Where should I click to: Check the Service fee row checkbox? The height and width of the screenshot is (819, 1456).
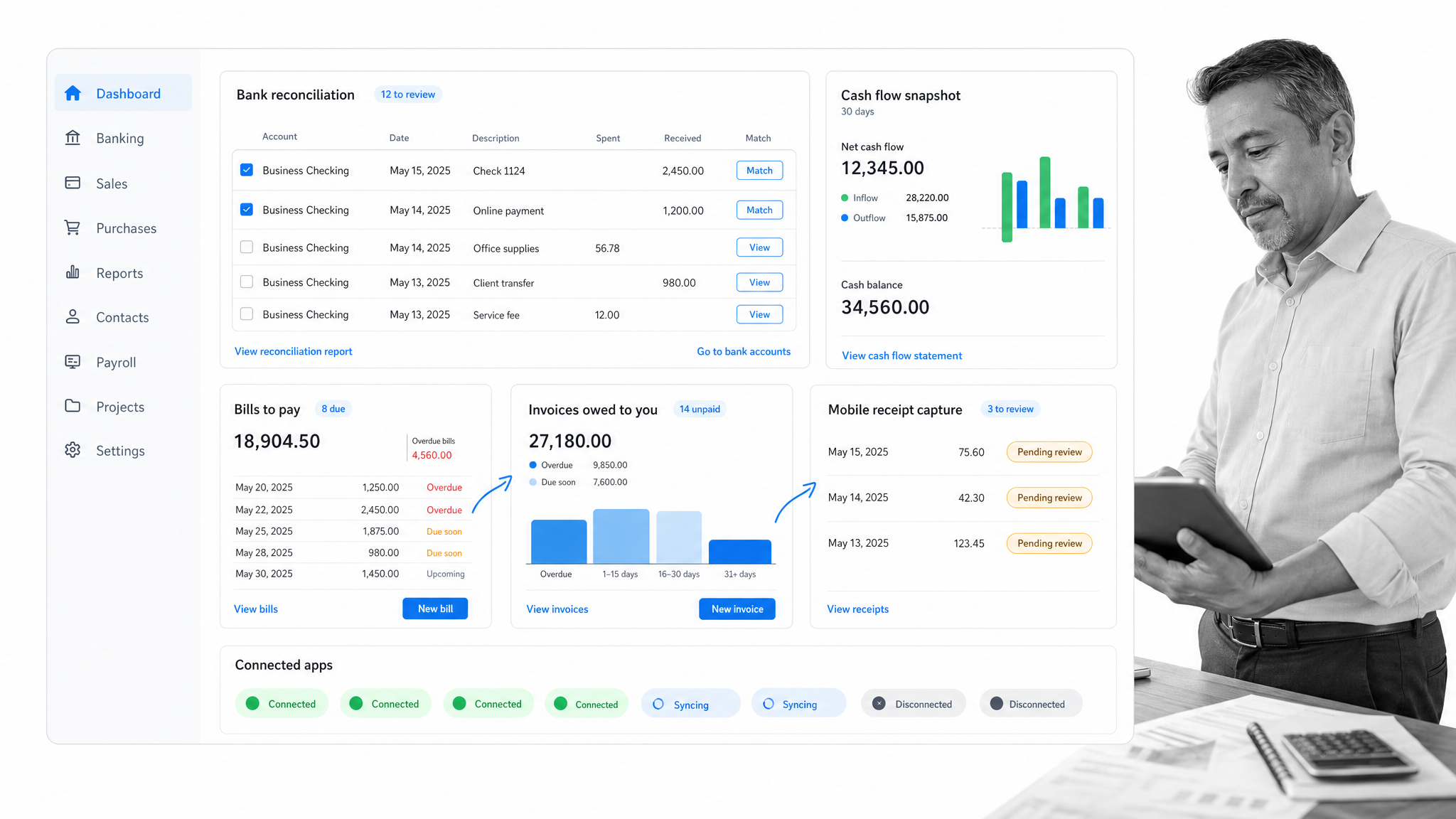pos(247,314)
